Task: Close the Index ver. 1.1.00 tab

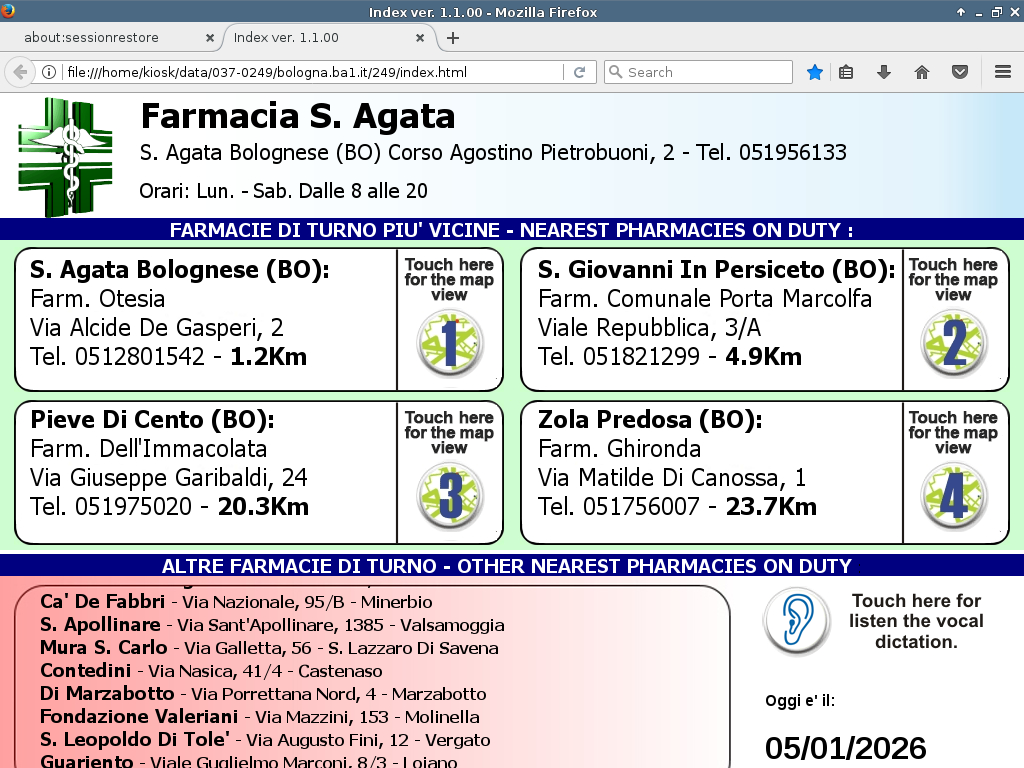Action: click(421, 38)
